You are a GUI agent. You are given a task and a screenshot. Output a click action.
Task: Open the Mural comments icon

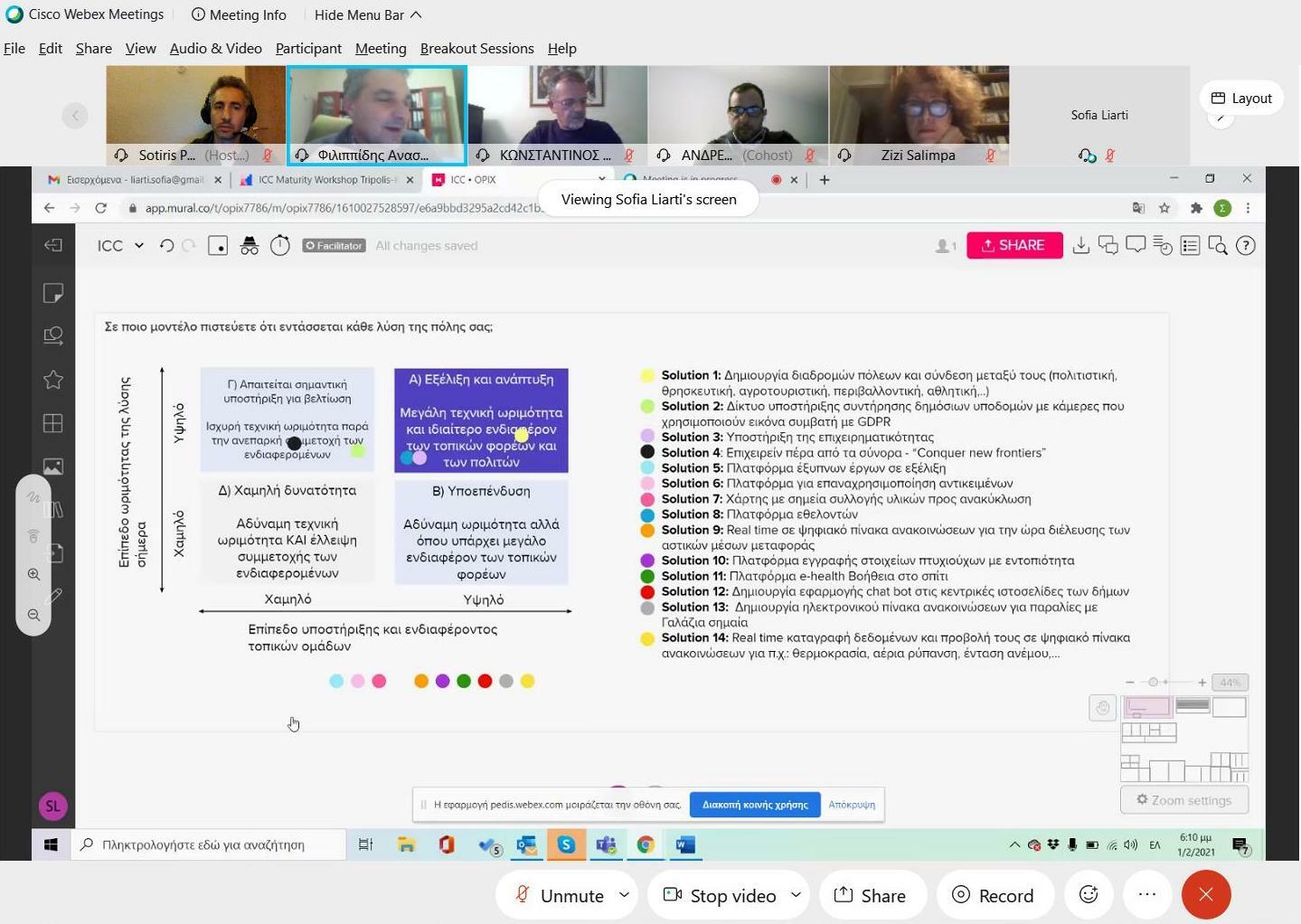(x=1136, y=245)
